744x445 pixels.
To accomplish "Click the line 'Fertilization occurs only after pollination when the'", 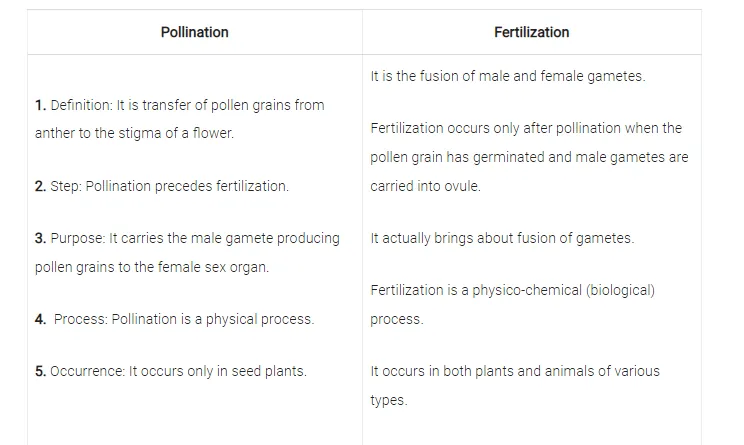I will (525, 128).
